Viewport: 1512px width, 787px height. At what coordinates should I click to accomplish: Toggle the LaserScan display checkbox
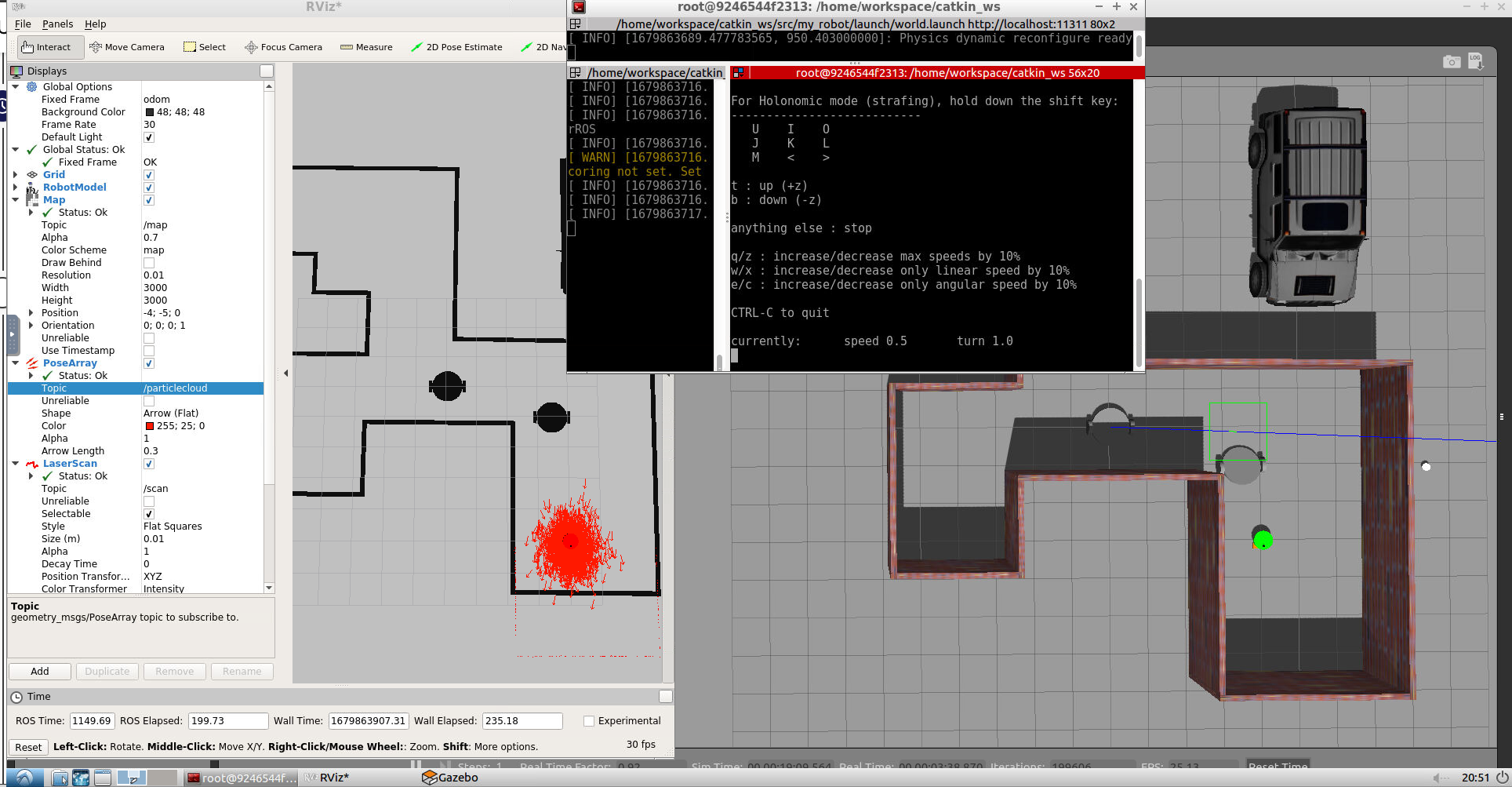149,464
